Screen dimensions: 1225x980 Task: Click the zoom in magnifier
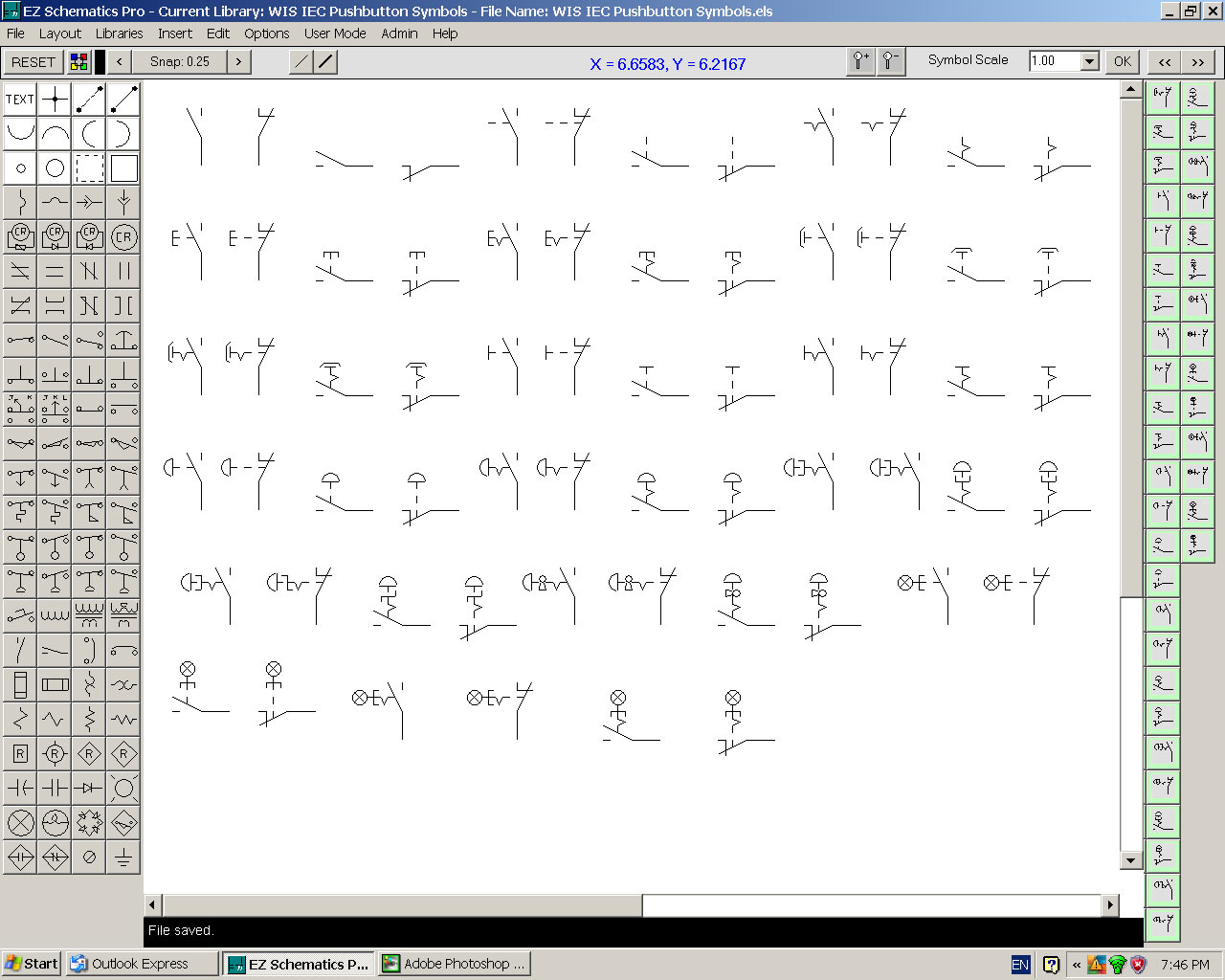(861, 61)
